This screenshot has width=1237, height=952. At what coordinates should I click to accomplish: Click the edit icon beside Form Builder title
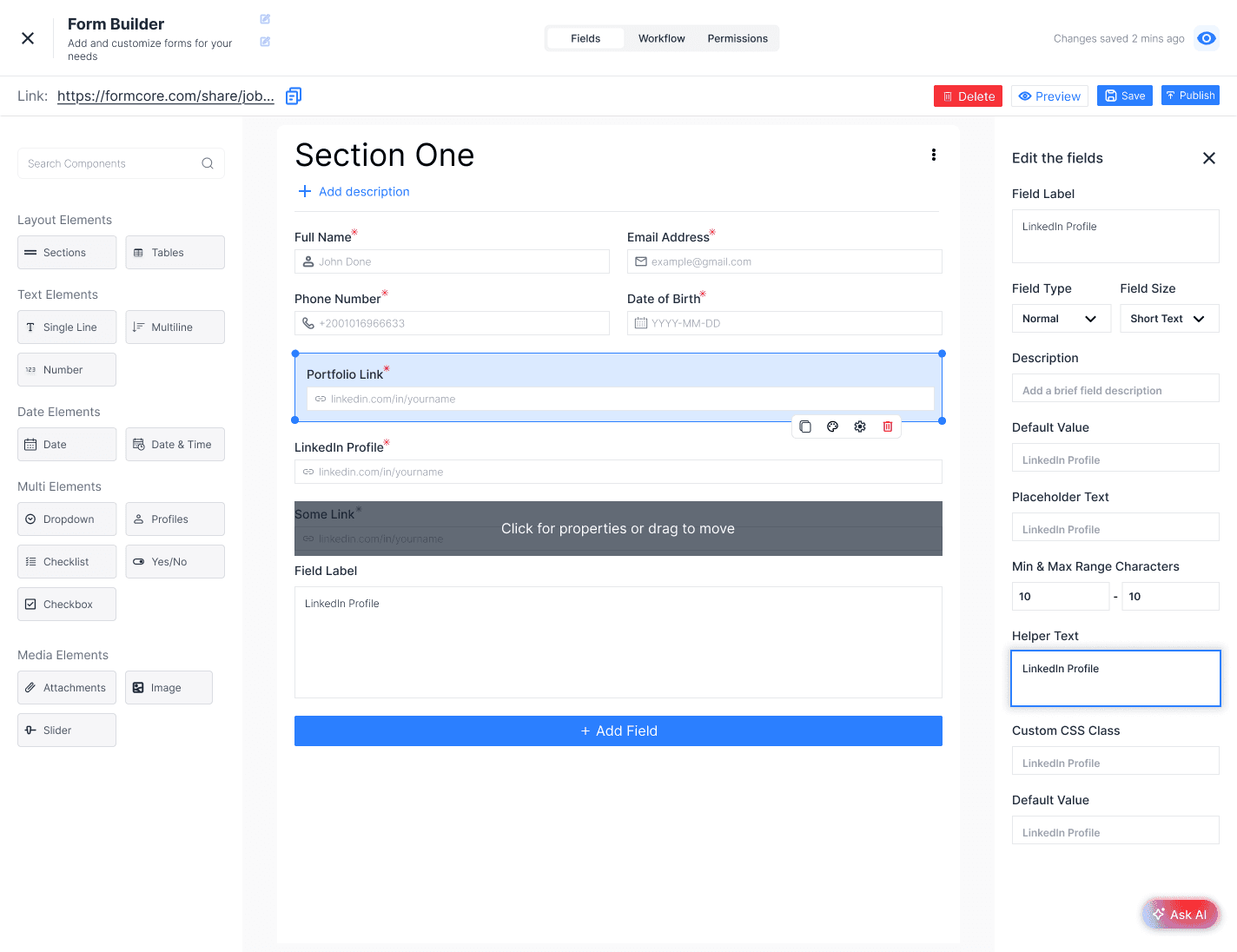(x=265, y=19)
